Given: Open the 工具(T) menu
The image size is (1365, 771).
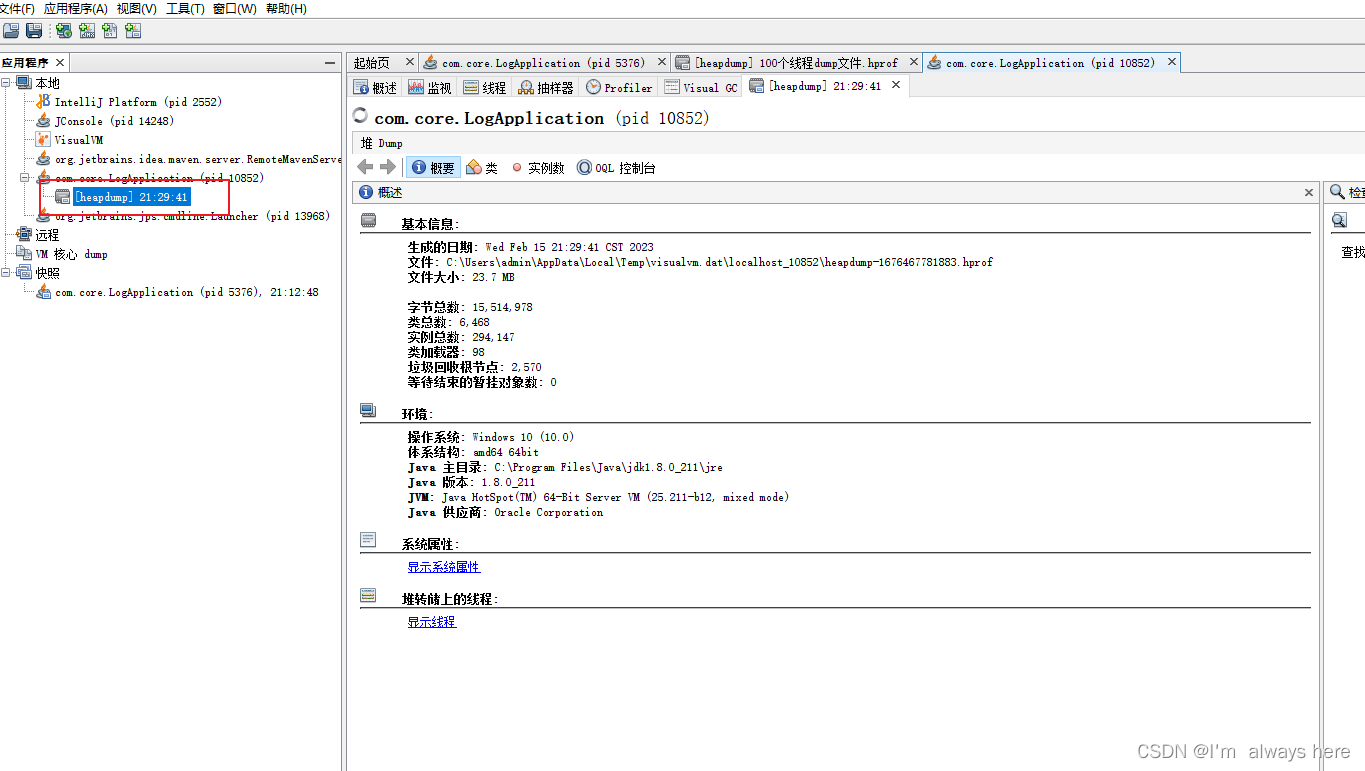Looking at the screenshot, I should click(x=185, y=8).
